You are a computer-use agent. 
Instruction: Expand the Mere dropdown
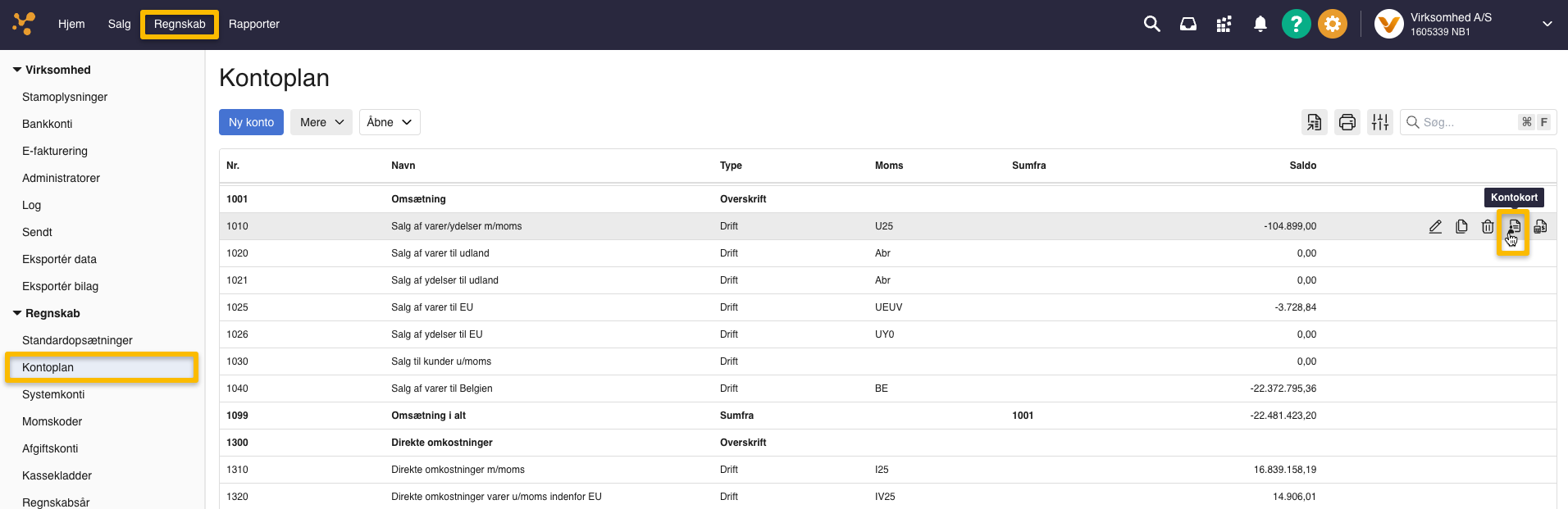(321, 122)
